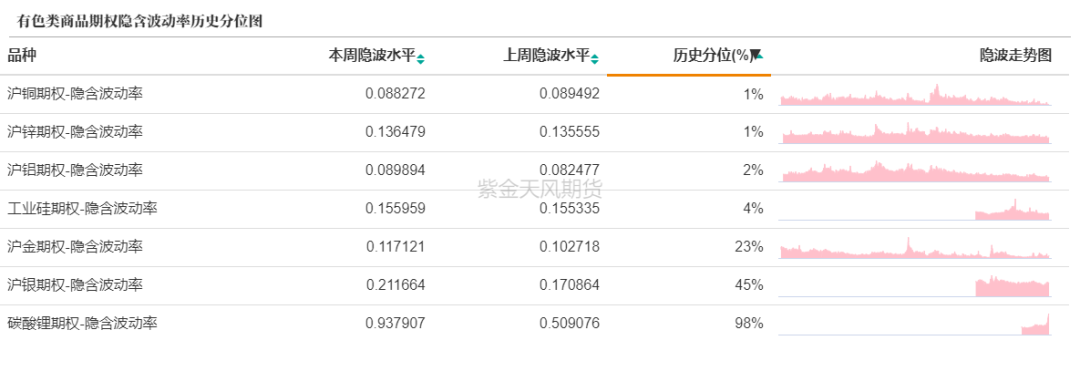Open 沪铜期权 volatility trend sparkline
This screenshot has height=392, width=1080.
click(915, 95)
